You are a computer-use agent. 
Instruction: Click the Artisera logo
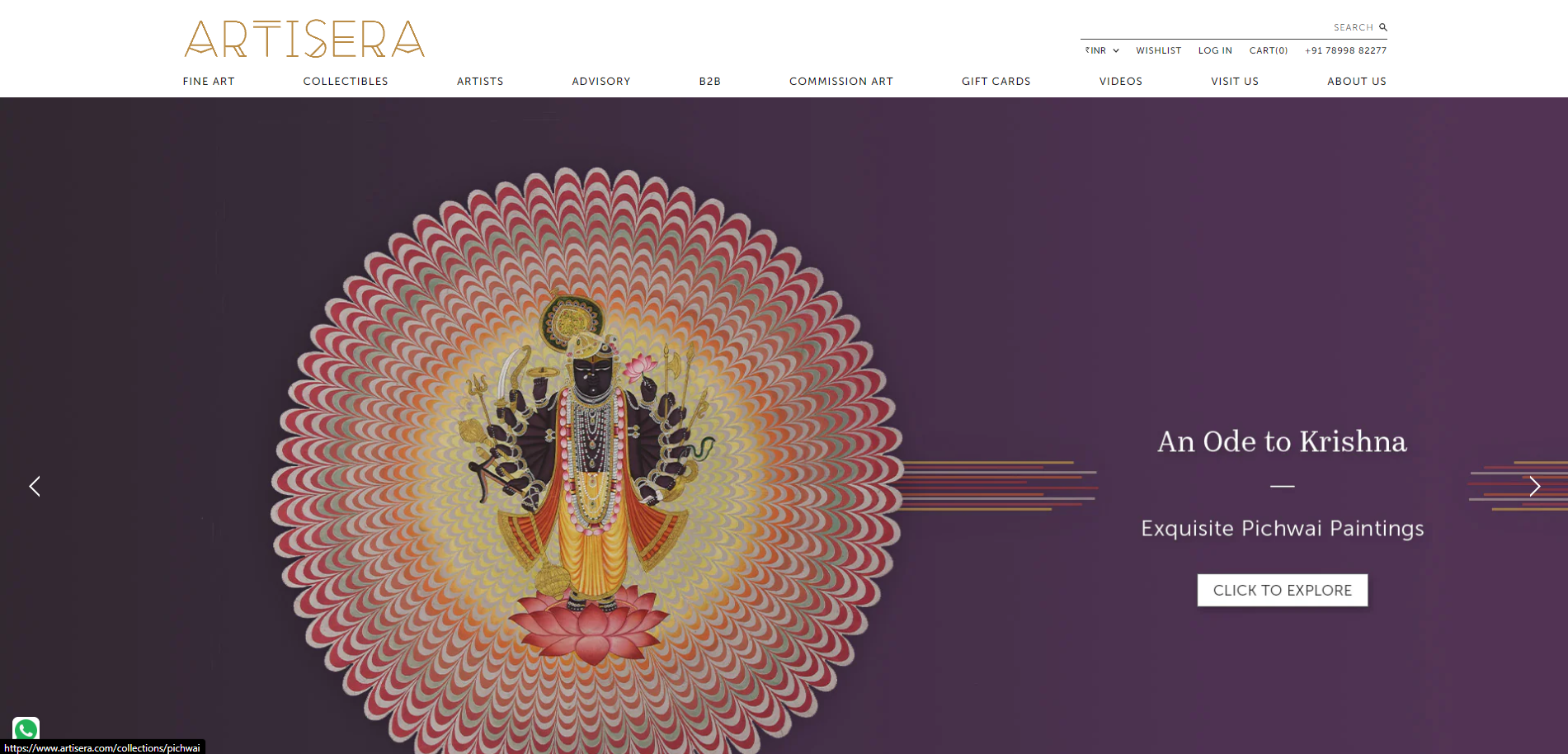pyautogui.click(x=304, y=39)
